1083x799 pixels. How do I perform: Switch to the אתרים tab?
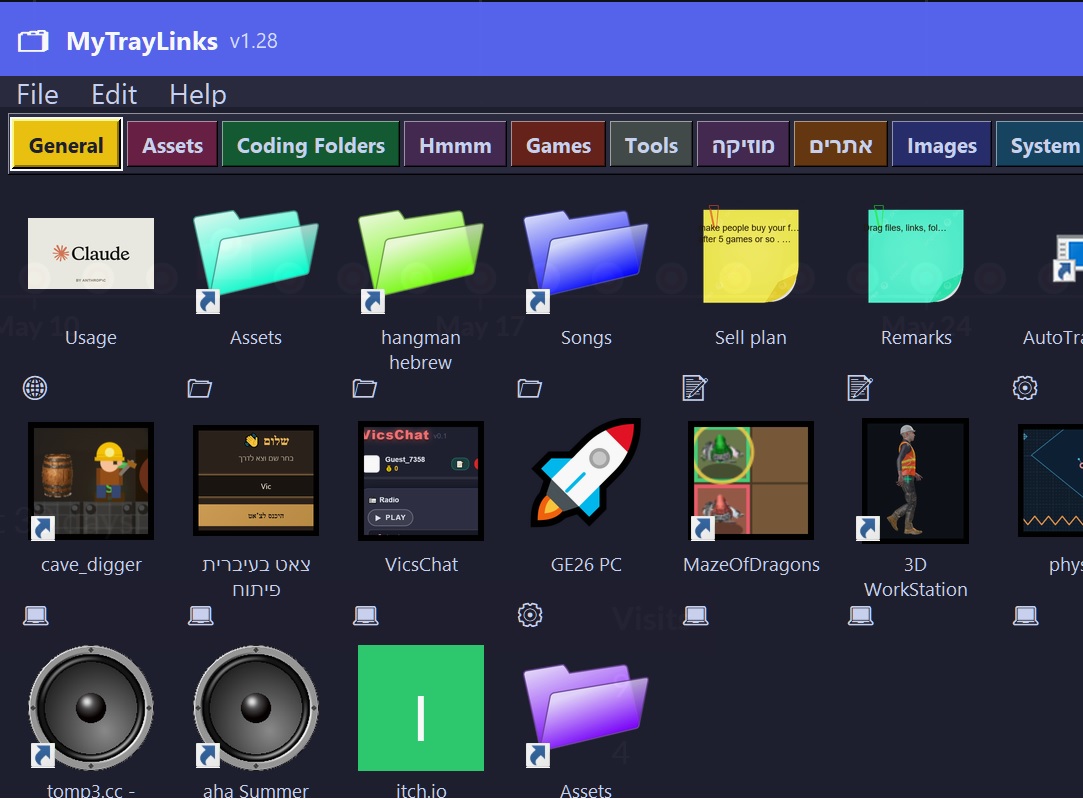point(841,145)
